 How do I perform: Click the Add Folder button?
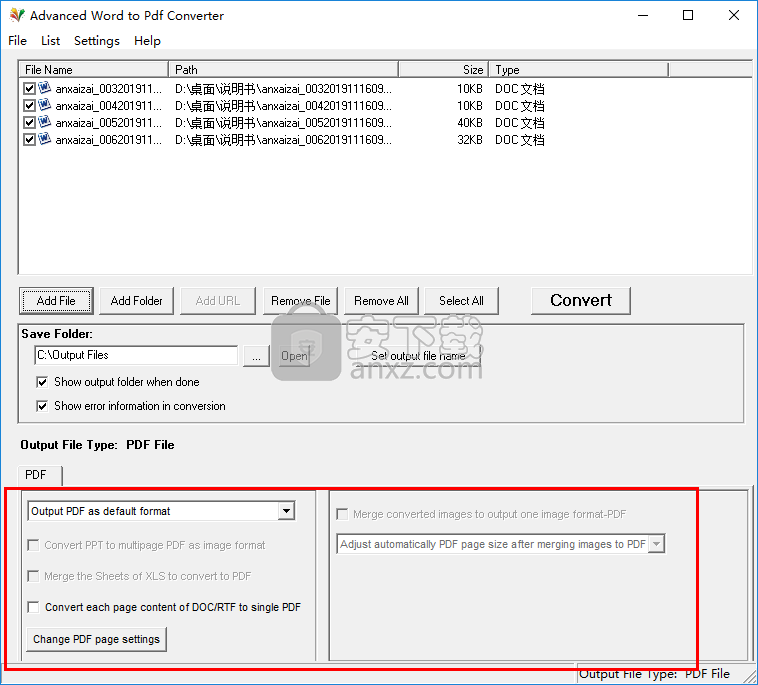click(136, 301)
